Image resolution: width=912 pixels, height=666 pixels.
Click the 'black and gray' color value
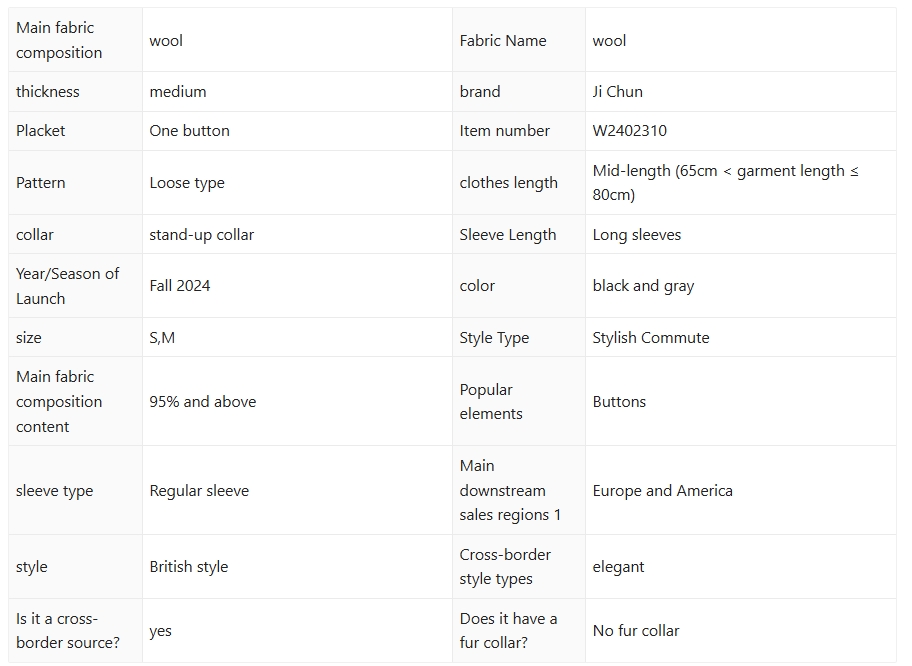(x=643, y=286)
